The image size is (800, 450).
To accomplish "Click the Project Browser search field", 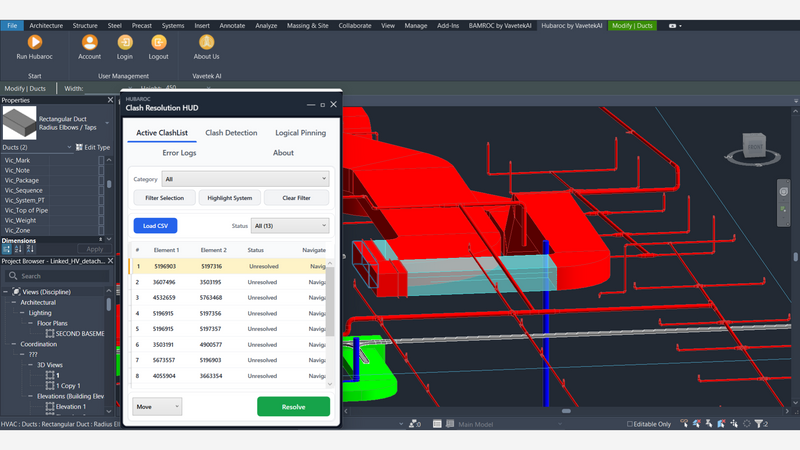I will (x=57, y=276).
